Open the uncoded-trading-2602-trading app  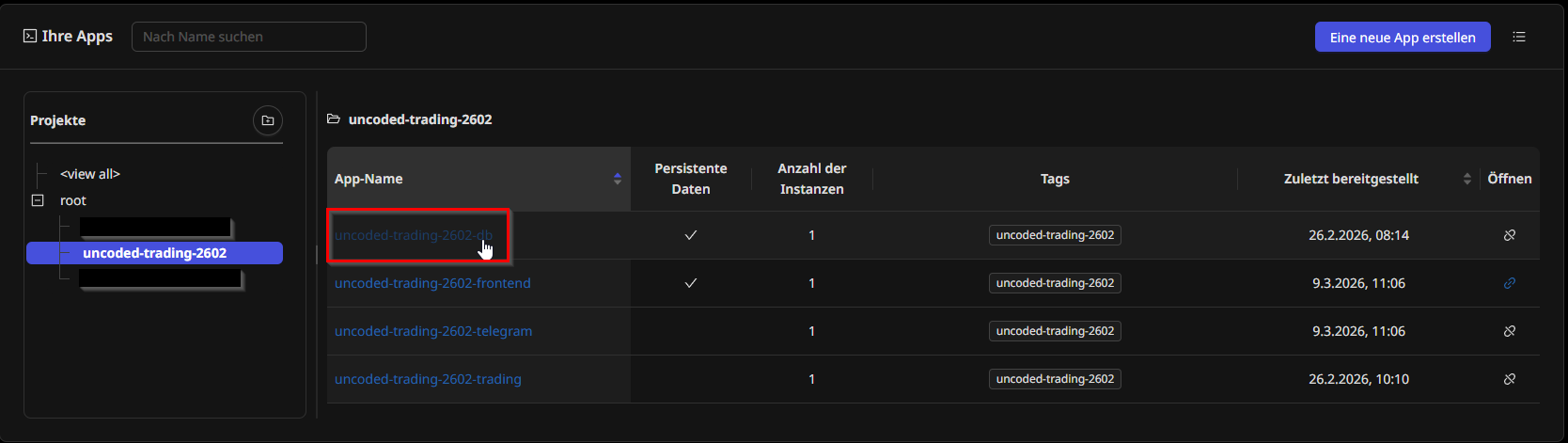[x=428, y=379]
